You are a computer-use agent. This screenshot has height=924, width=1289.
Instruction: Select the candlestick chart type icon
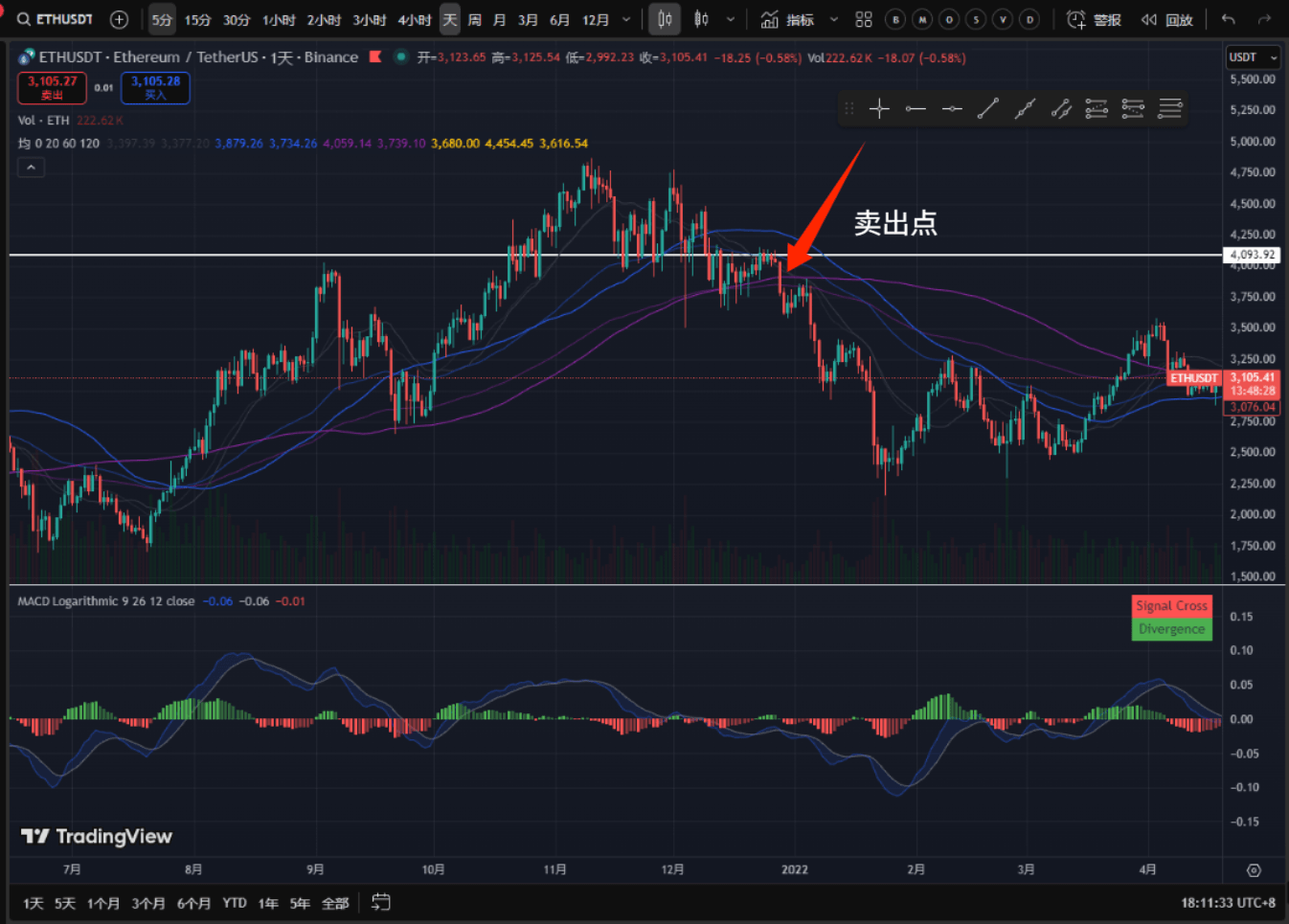tap(664, 19)
